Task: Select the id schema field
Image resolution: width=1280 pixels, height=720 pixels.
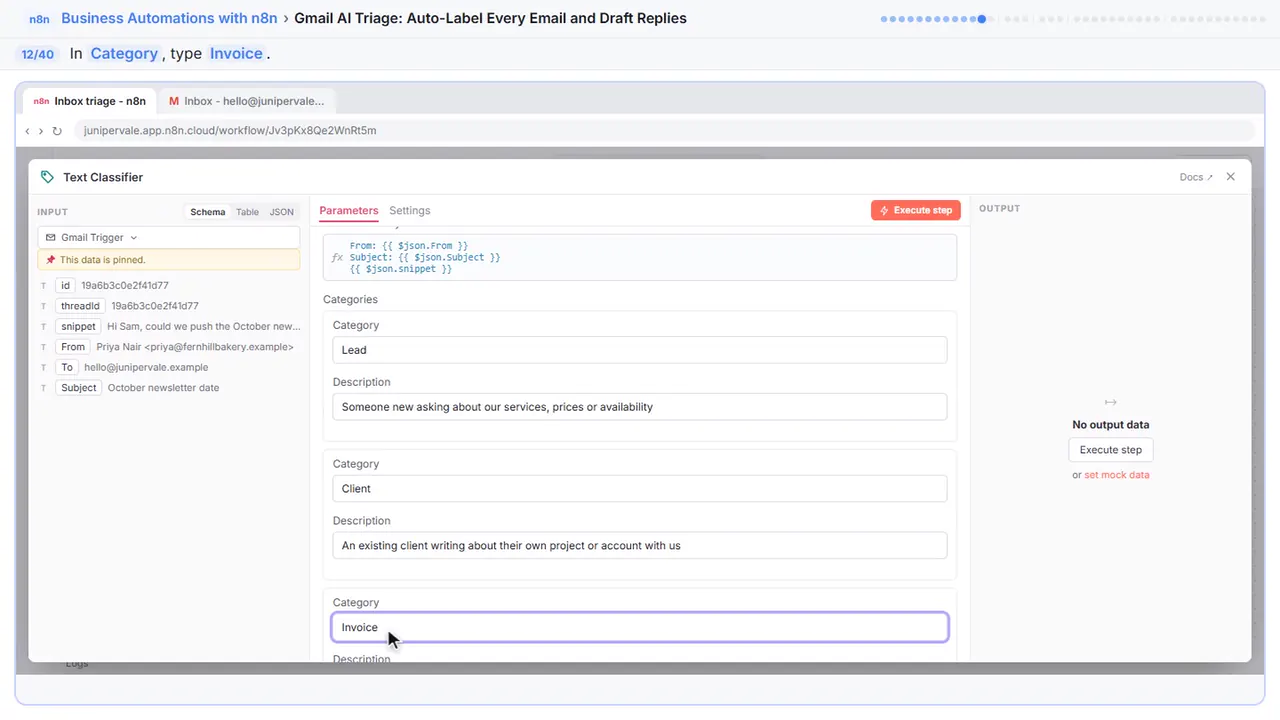Action: click(66, 286)
